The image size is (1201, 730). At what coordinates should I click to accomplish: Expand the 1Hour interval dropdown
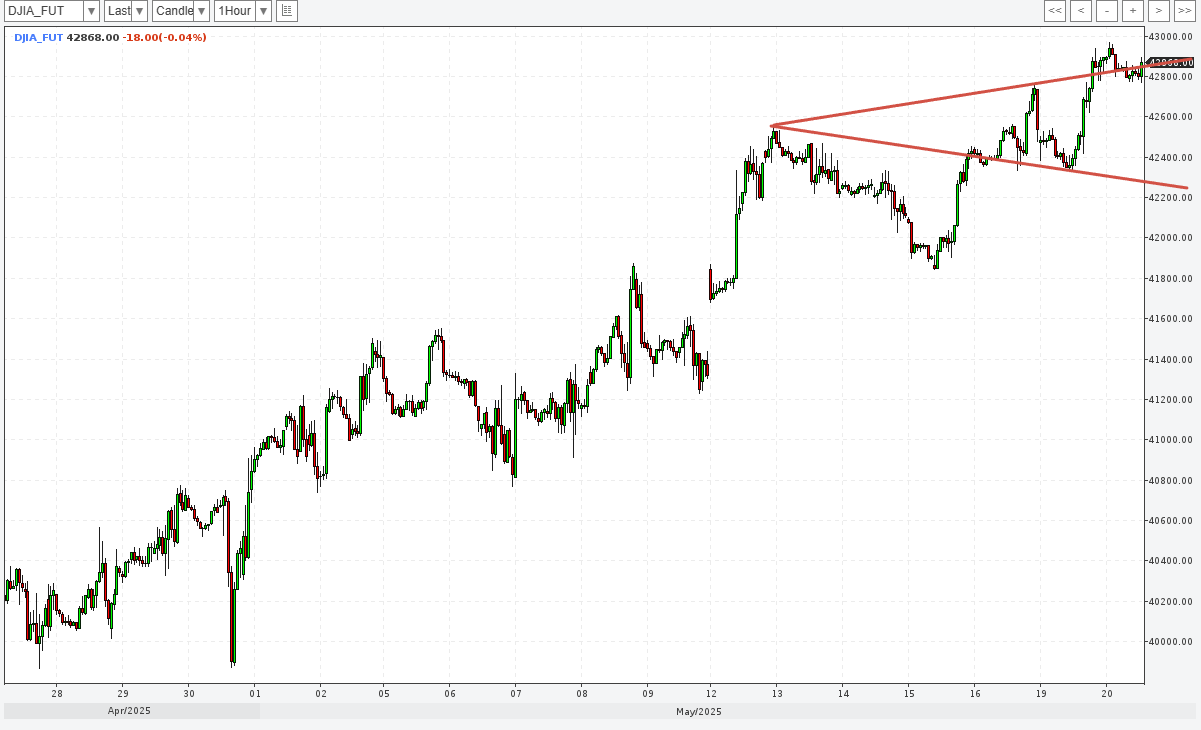[263, 11]
